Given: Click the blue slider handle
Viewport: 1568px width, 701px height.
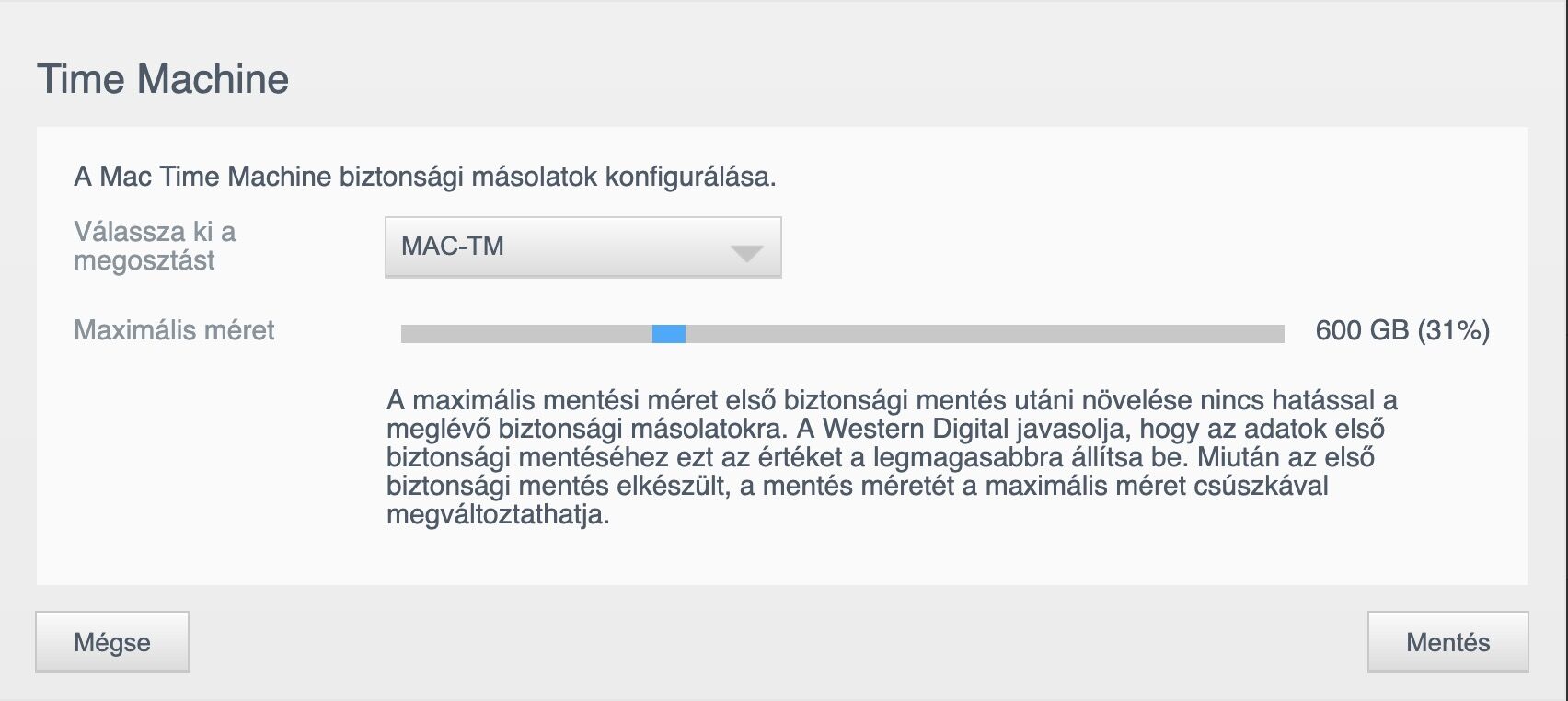Looking at the screenshot, I should point(669,334).
